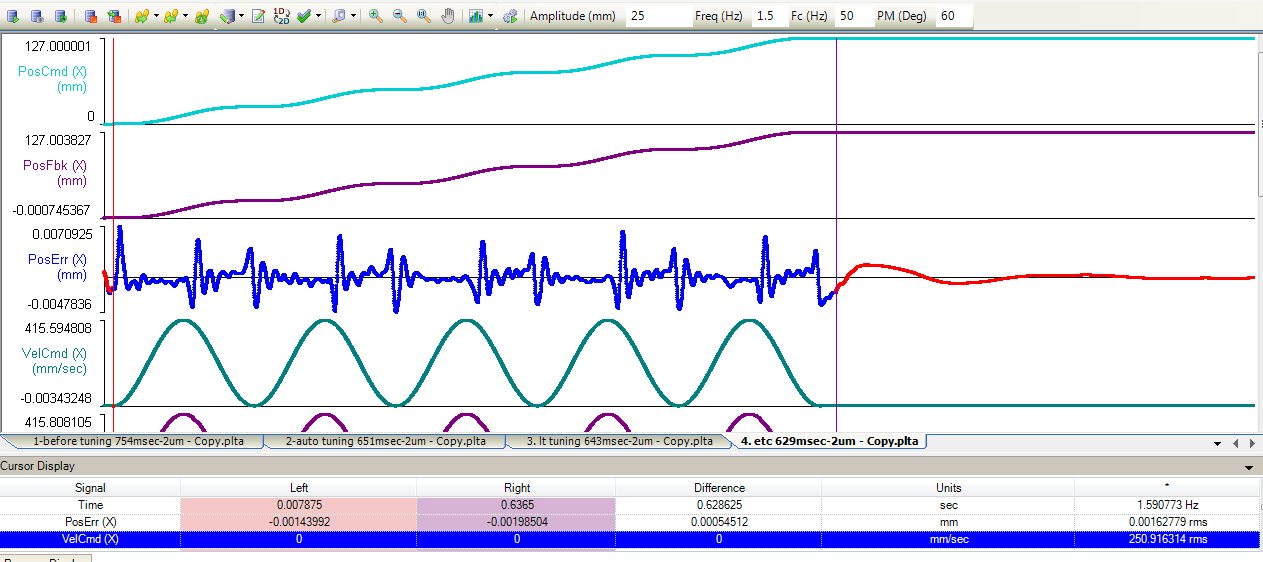The width and height of the screenshot is (1263, 562).
Task: Click the Right column header
Action: click(516, 488)
